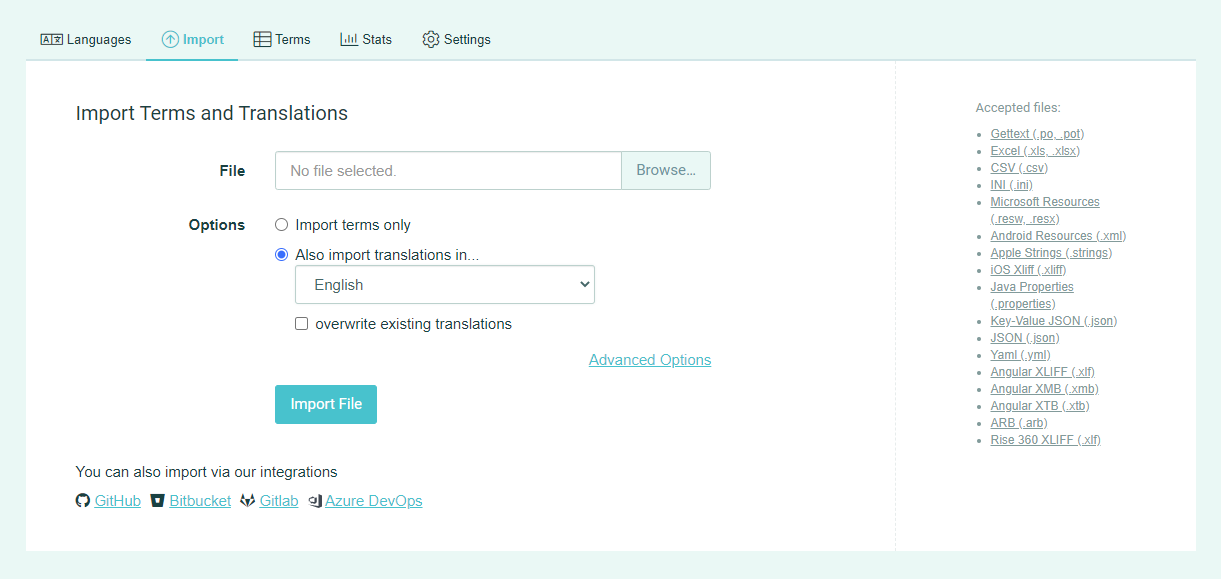
Task: Click the Azure DevOps logo icon
Action: 315,501
